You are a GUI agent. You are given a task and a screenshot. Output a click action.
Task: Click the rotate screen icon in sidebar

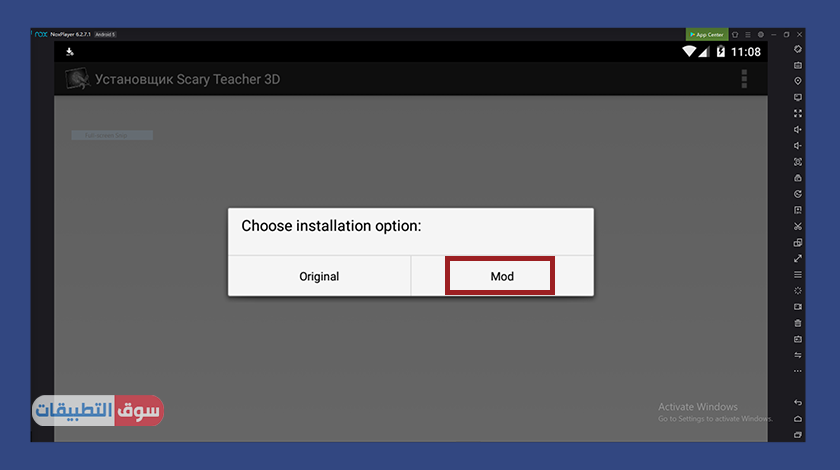click(x=798, y=49)
